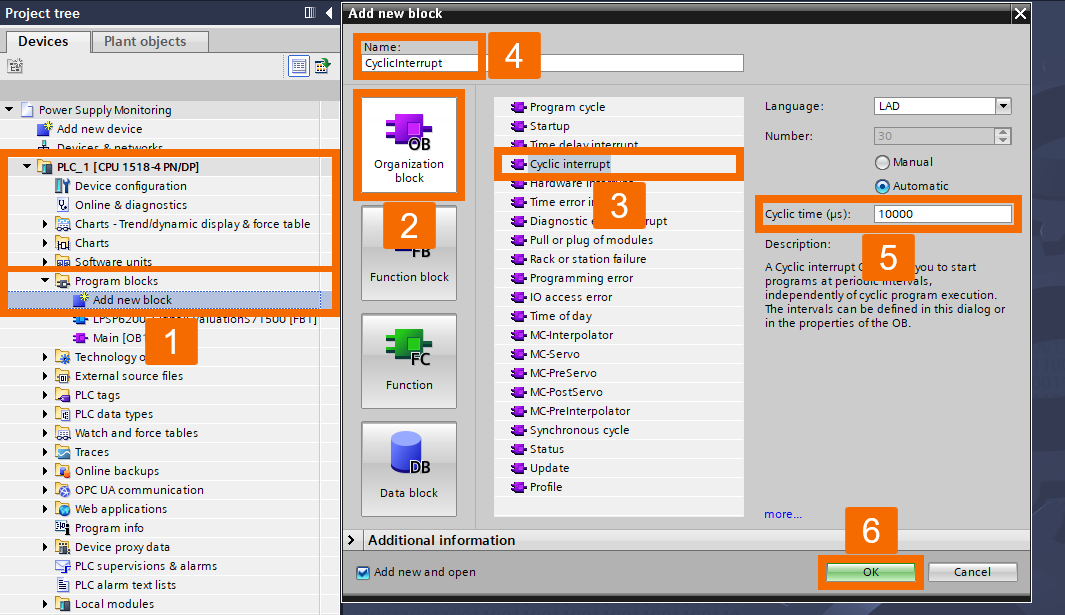The height and width of the screenshot is (615, 1065).
Task: Click the Program info icon
Action: tap(62, 528)
